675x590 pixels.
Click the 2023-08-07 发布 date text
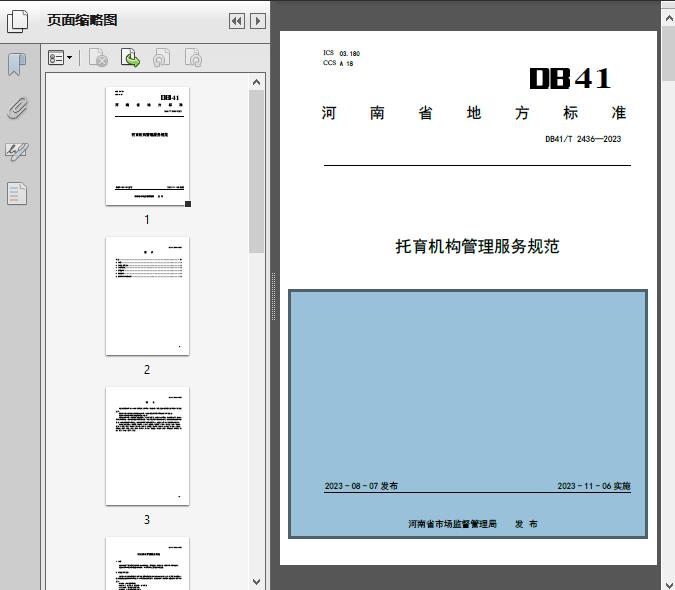click(361, 486)
